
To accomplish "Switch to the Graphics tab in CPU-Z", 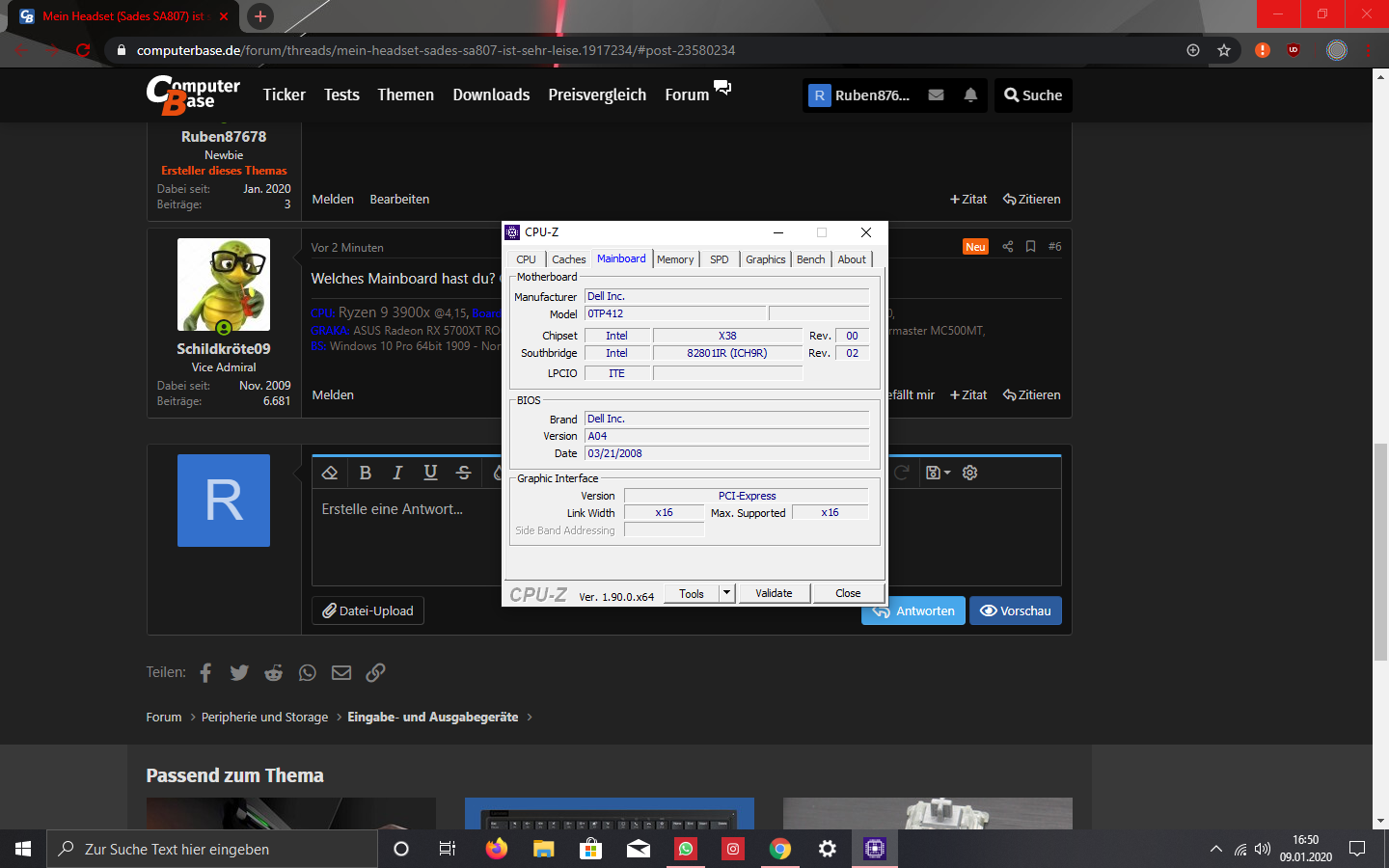I will pyautogui.click(x=766, y=259).
